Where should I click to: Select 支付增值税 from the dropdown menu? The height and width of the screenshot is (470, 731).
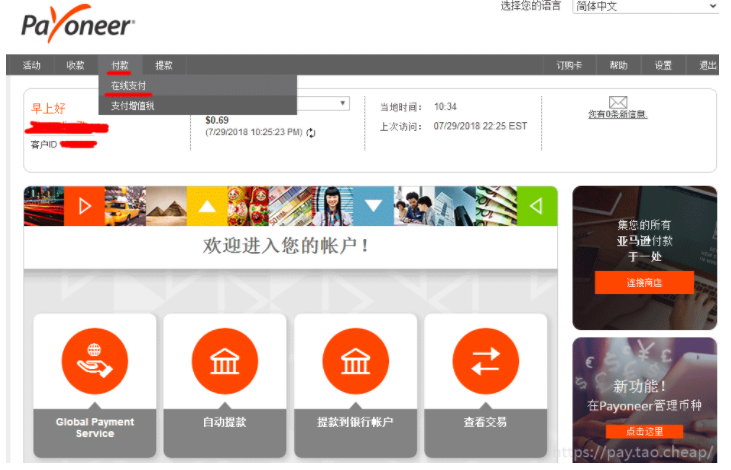click(198, 106)
